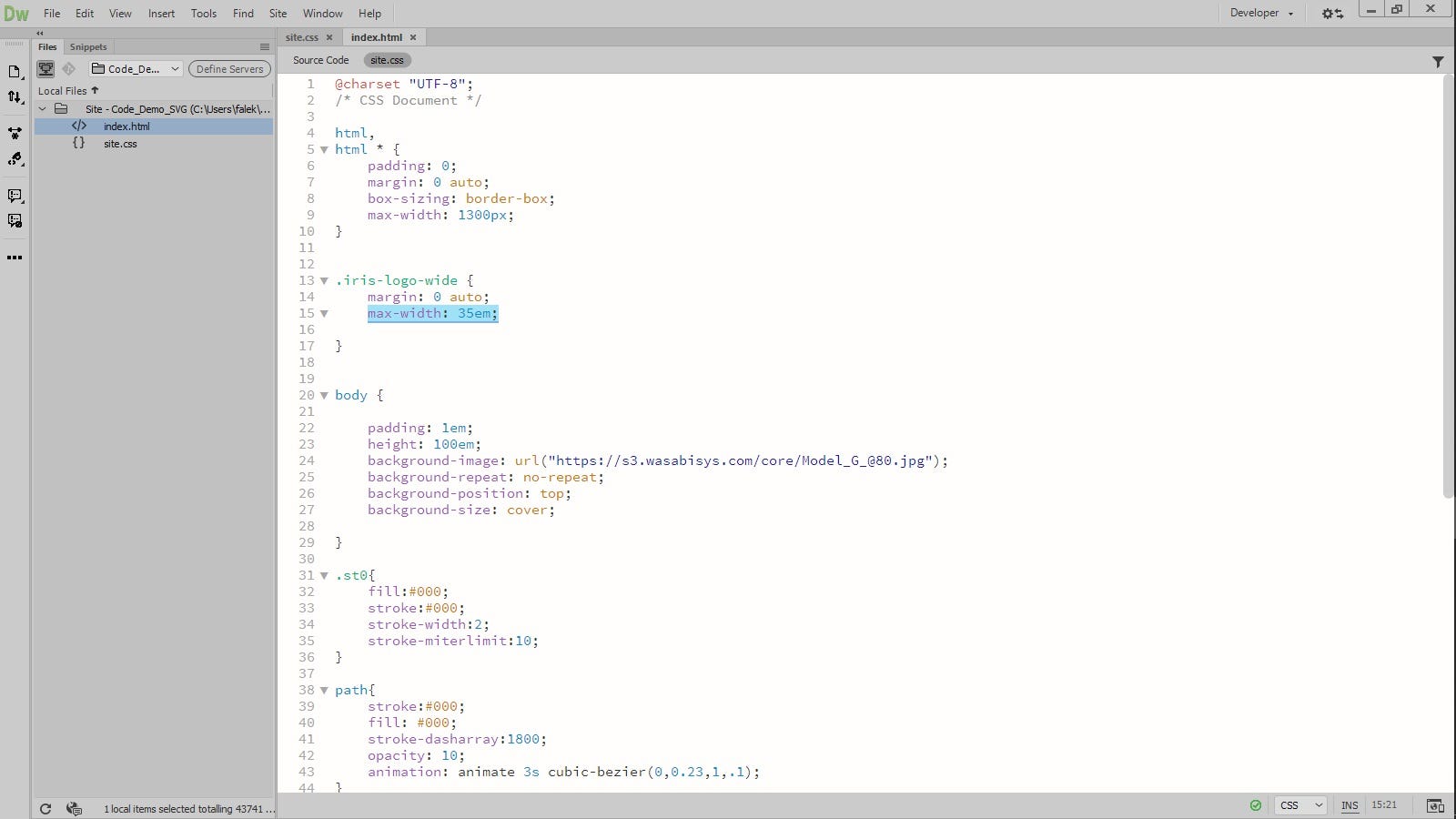
Task: Switch to the Files panel tab
Action: [47, 47]
